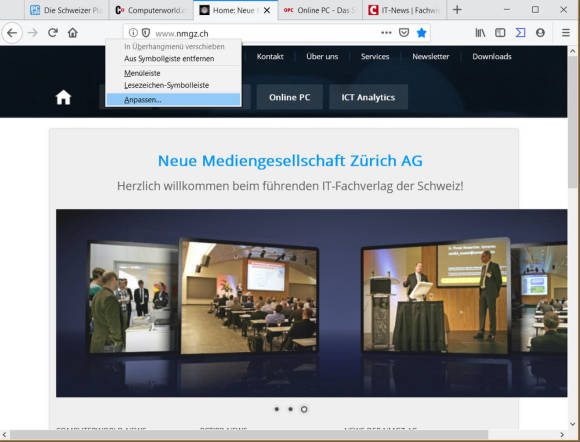Click the blue Sigma extension icon
Viewport: 580px width, 442px height.
coord(520,33)
